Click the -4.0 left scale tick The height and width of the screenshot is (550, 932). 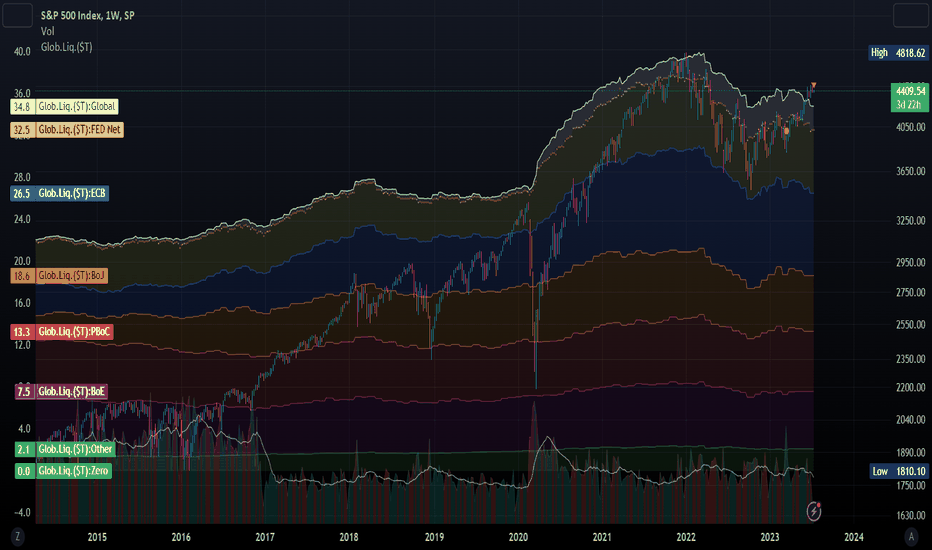(22, 513)
